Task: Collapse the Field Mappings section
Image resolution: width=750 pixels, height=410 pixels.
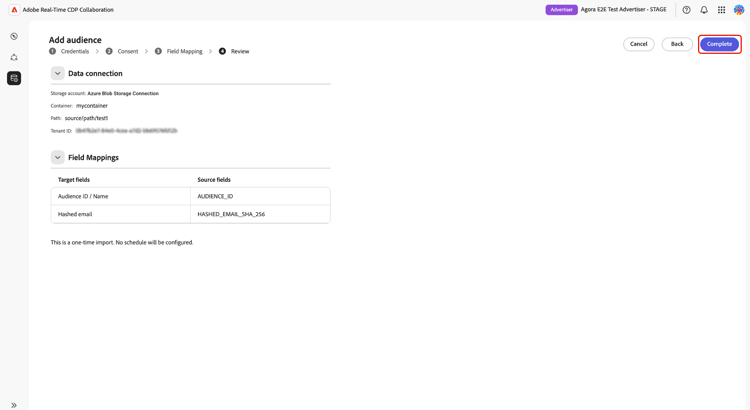Action: (x=57, y=157)
